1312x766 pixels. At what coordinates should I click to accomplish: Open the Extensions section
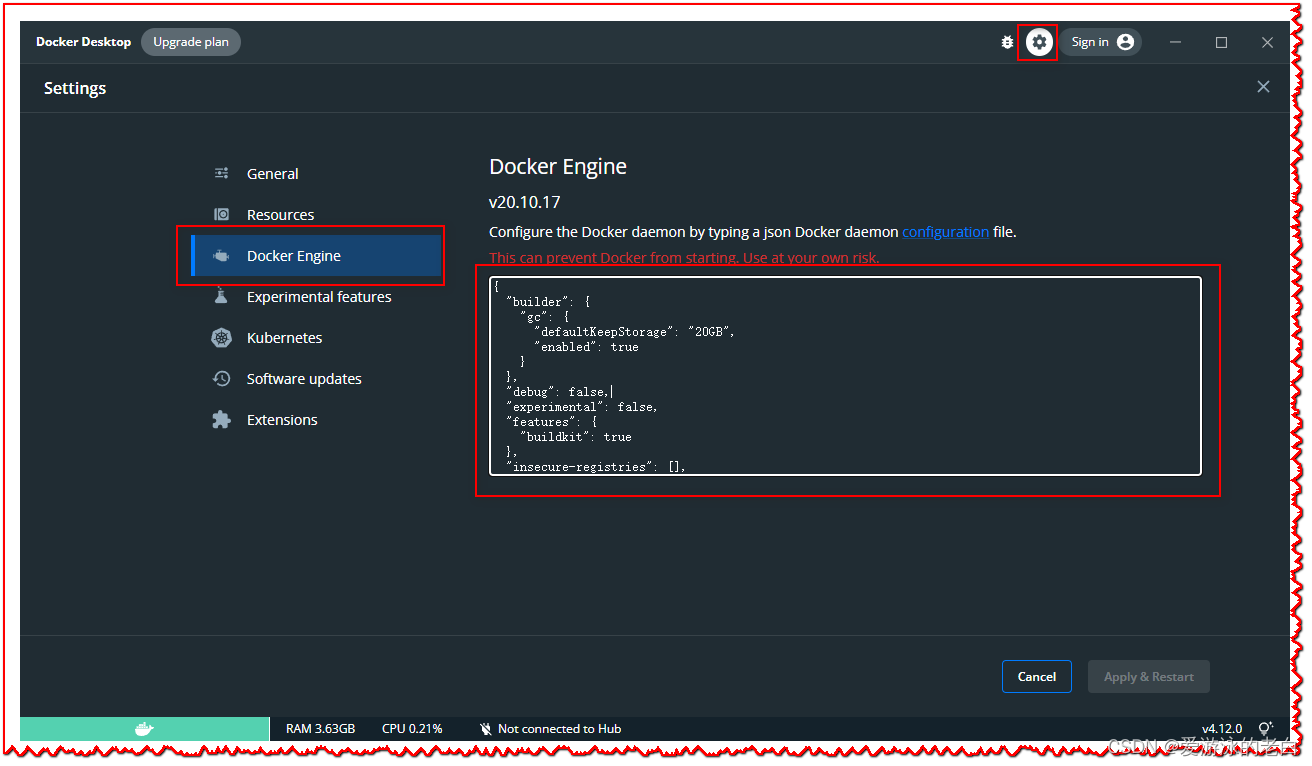click(316, 420)
